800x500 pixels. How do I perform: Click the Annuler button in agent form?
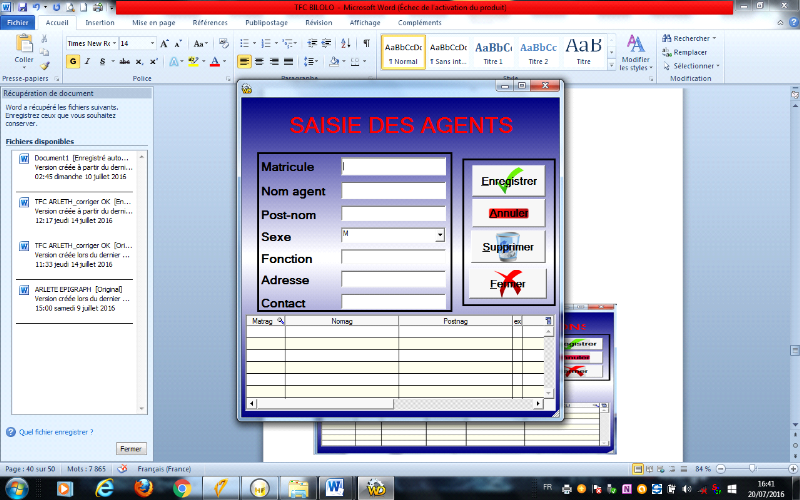[508, 213]
